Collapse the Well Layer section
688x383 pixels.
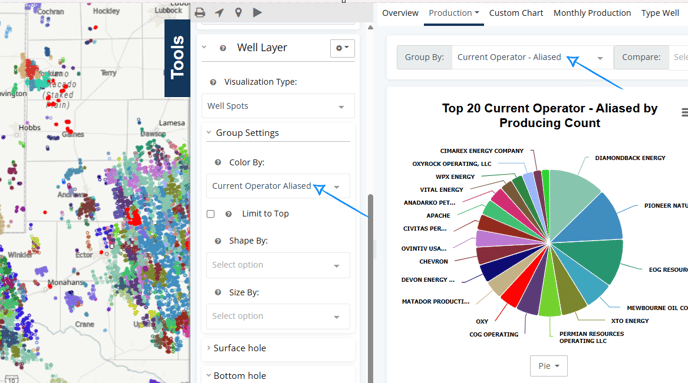pyautogui.click(x=204, y=47)
